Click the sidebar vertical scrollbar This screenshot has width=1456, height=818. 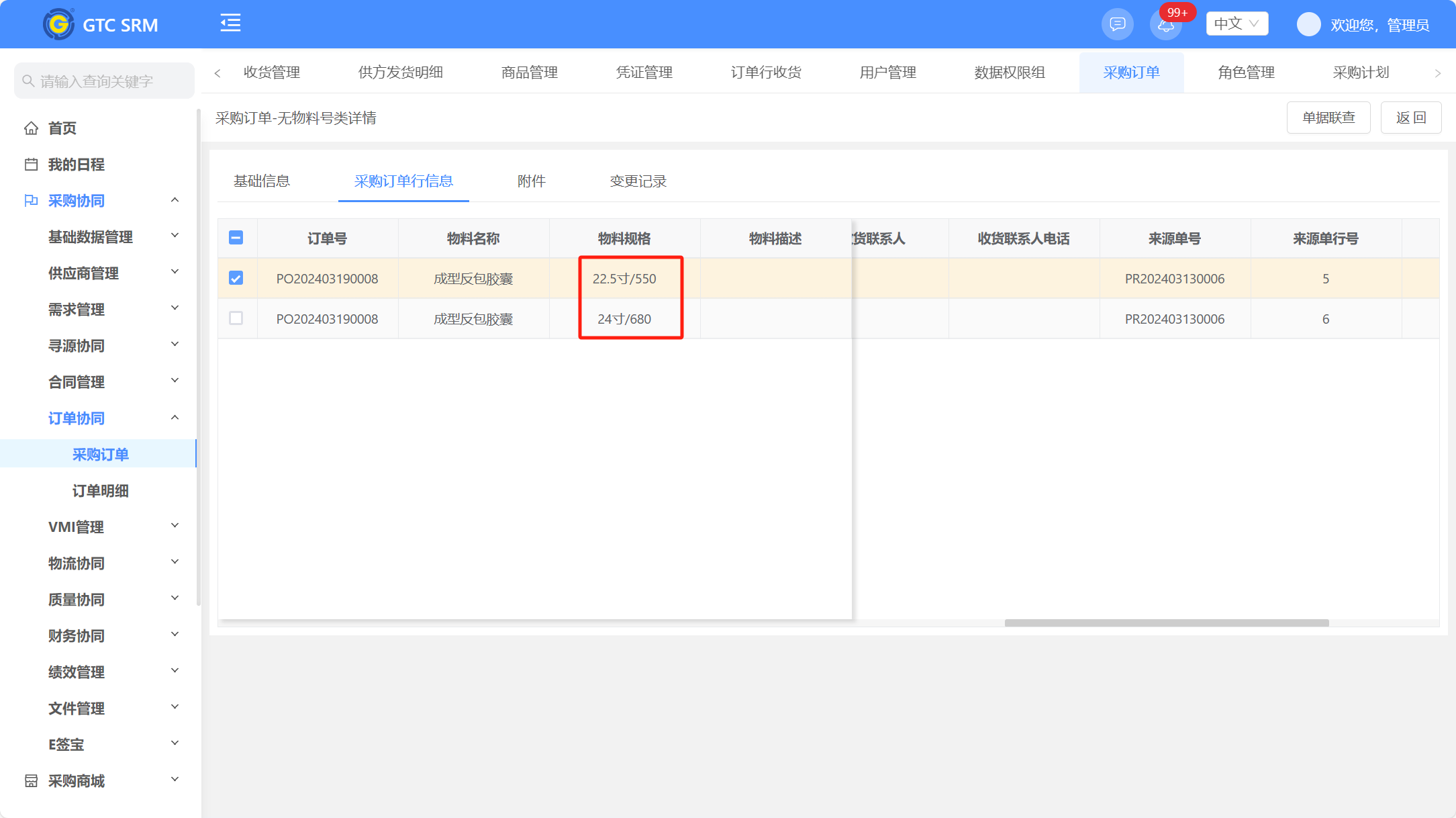(x=198, y=356)
